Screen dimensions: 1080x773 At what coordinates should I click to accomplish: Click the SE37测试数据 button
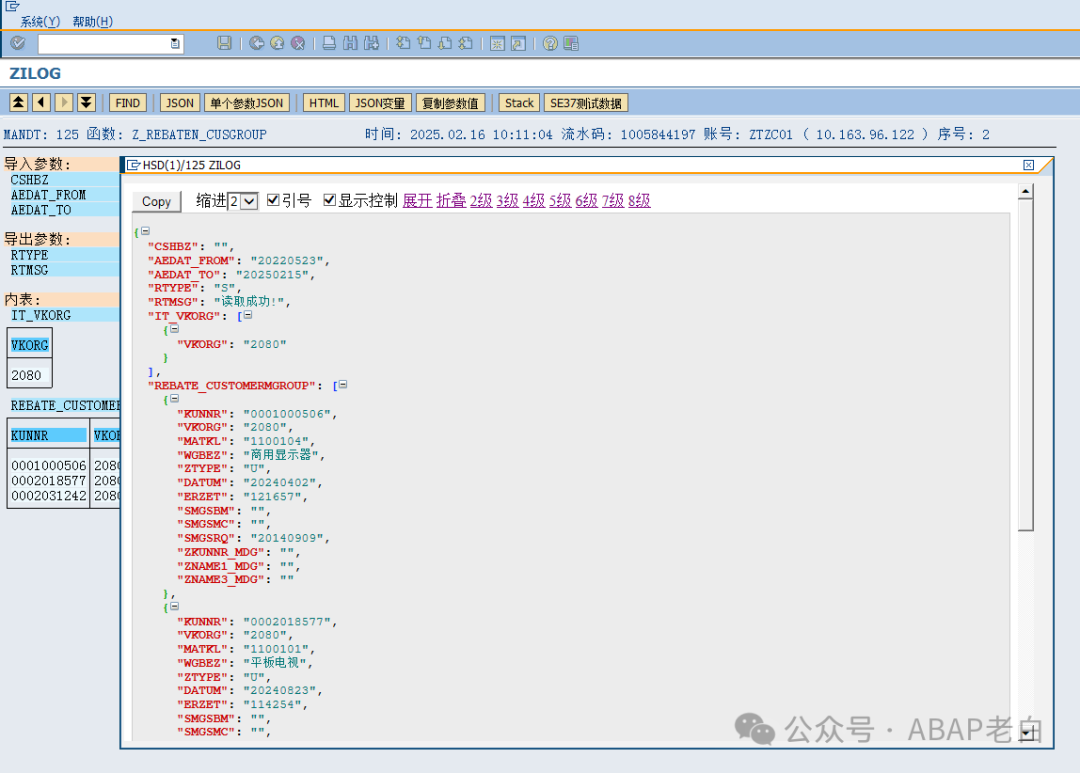(585, 103)
